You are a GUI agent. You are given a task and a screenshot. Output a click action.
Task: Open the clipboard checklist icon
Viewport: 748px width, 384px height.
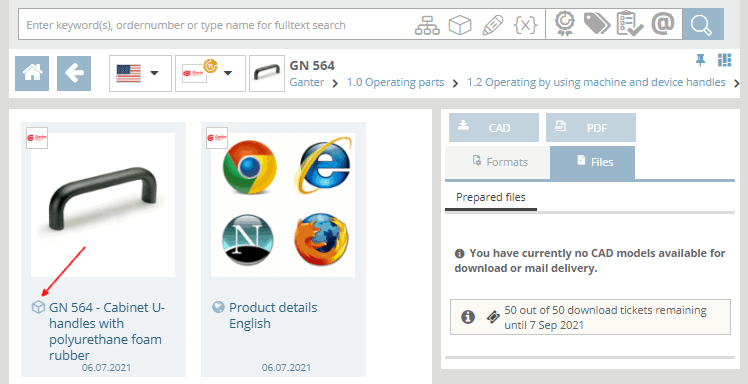(x=629, y=24)
